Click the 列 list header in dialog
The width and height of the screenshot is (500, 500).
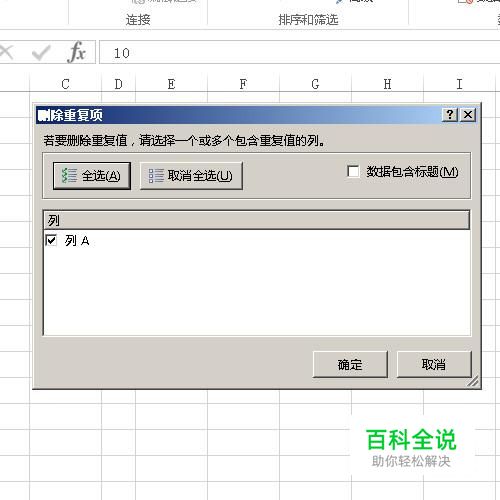click(x=257, y=220)
